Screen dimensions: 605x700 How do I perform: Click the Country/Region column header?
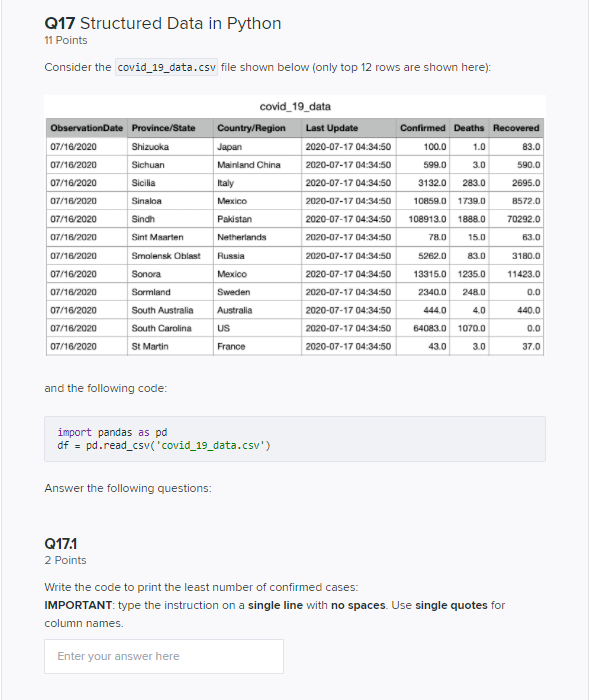point(257,128)
